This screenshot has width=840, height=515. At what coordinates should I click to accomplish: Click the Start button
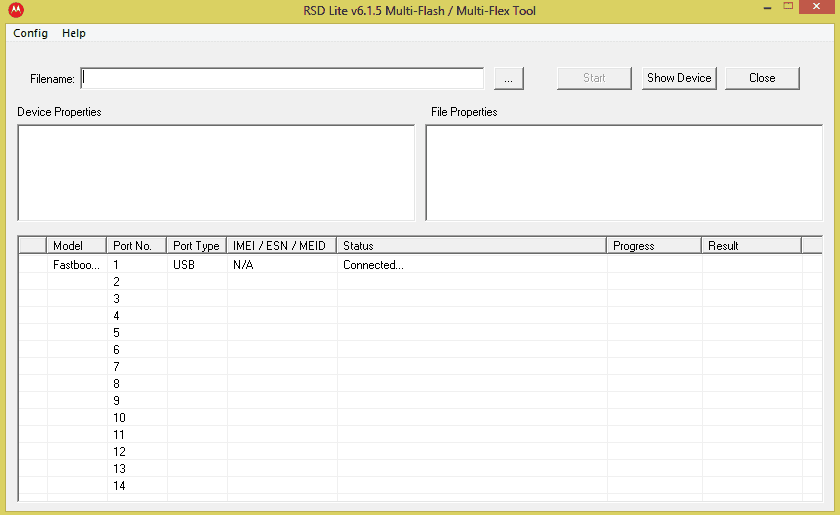594,78
